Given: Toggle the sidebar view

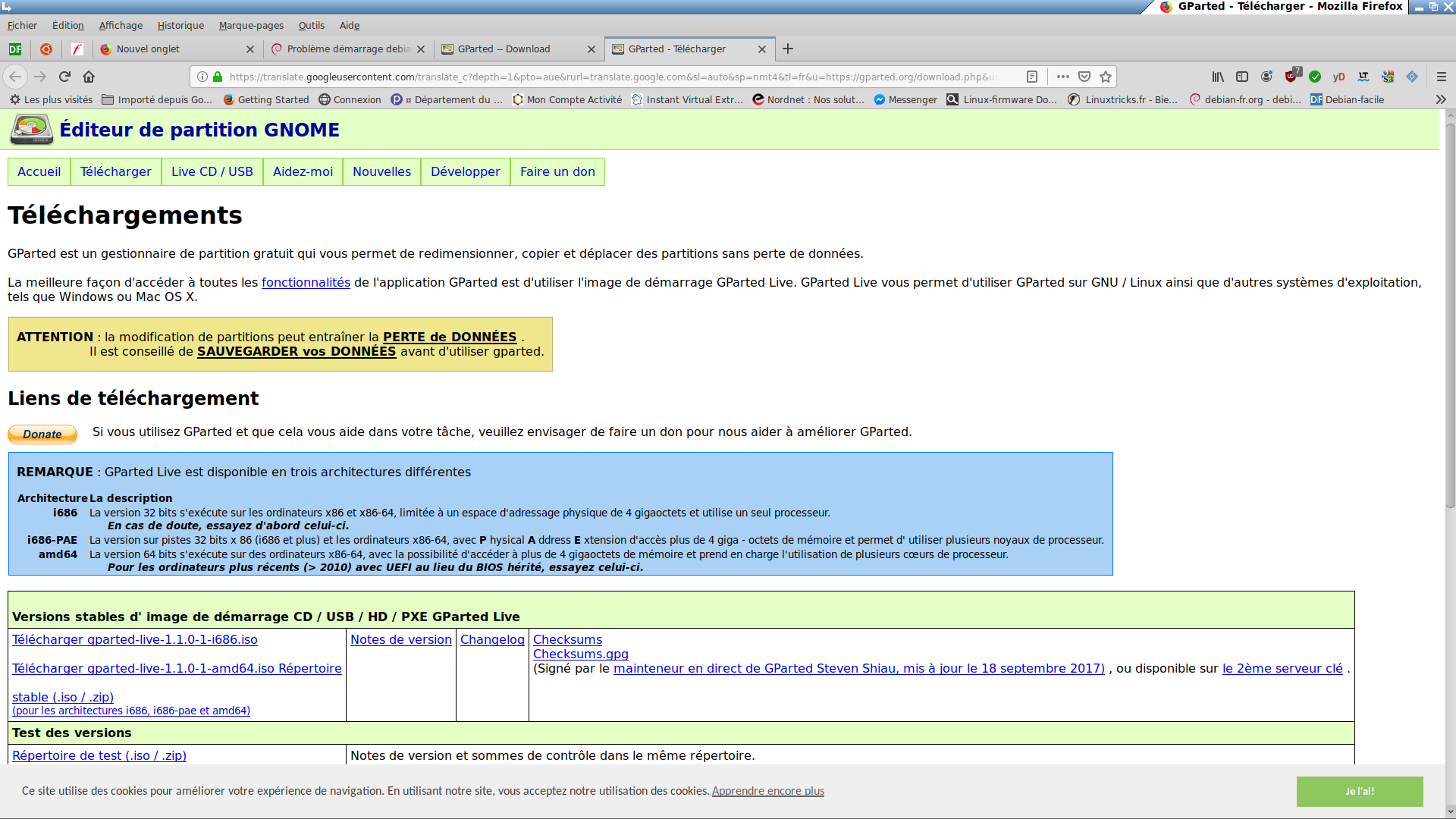Looking at the screenshot, I should point(1242,77).
